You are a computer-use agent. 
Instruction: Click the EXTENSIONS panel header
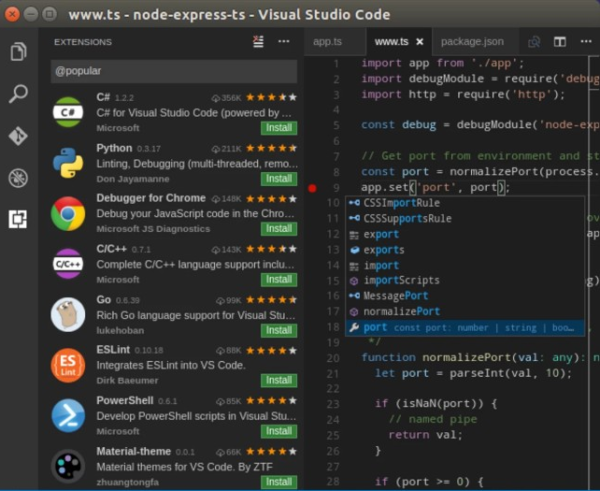(x=83, y=42)
